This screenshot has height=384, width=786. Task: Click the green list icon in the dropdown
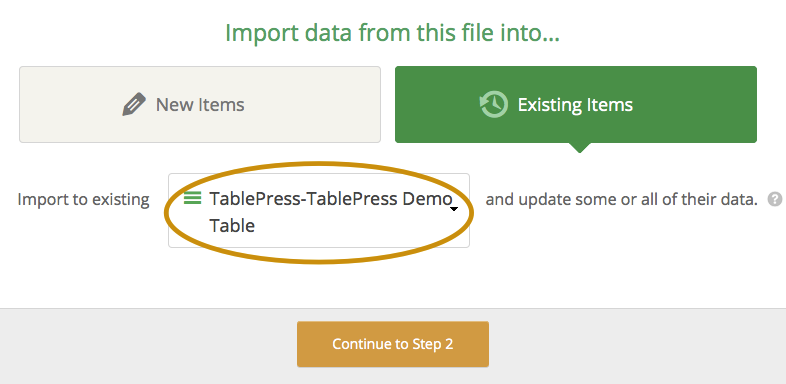192,198
